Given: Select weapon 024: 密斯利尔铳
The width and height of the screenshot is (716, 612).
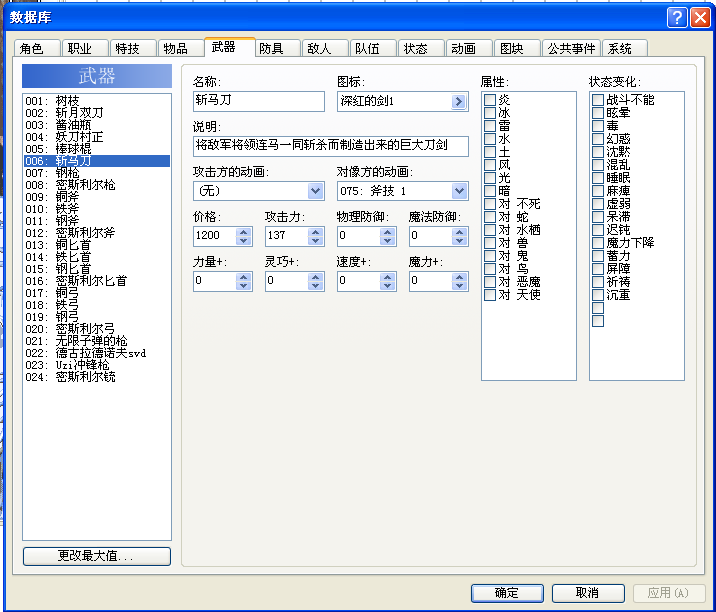Looking at the screenshot, I should click(x=97, y=377).
